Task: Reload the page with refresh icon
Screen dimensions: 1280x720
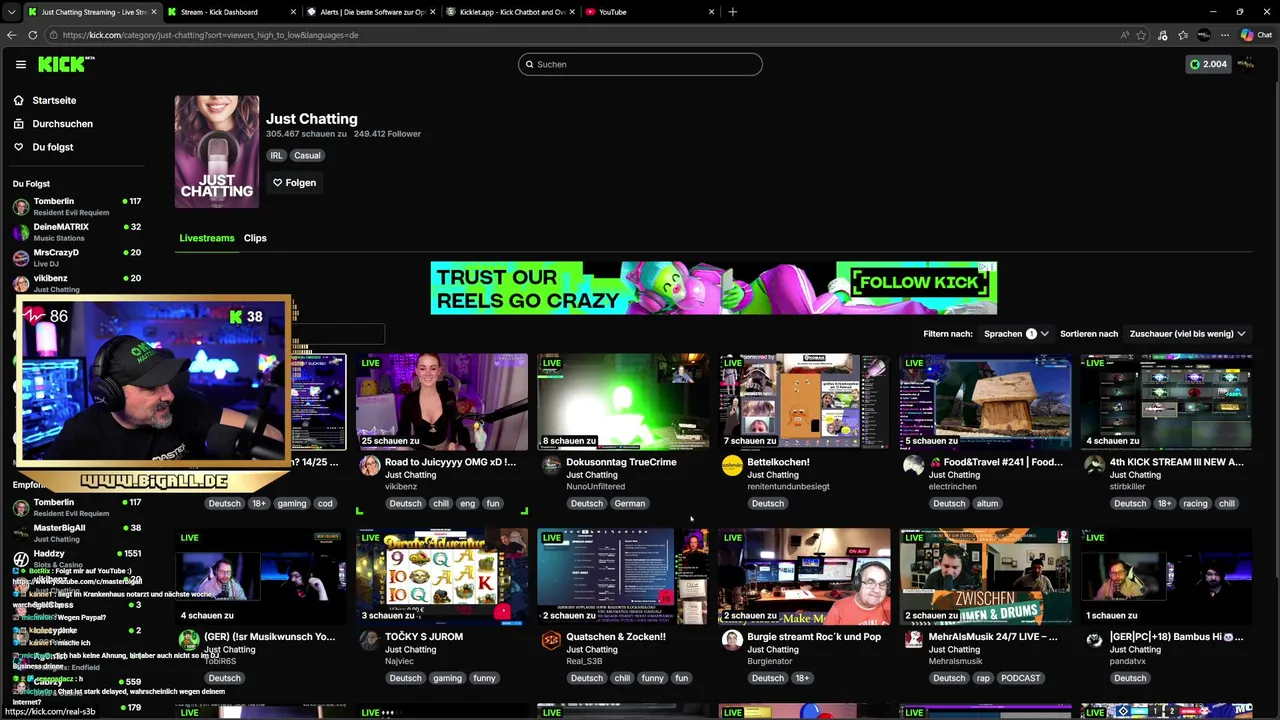Action: [x=32, y=35]
